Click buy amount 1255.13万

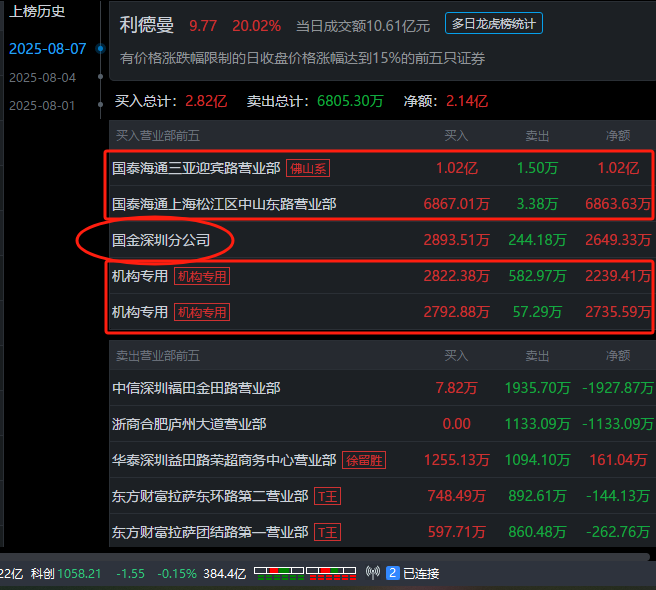(456, 460)
